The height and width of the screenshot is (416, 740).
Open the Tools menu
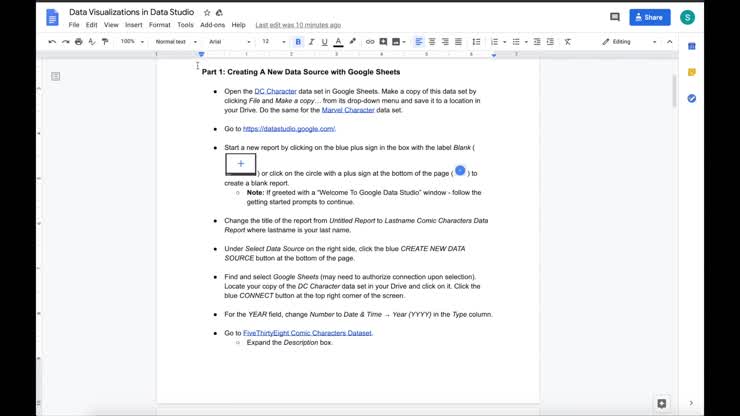(185, 25)
